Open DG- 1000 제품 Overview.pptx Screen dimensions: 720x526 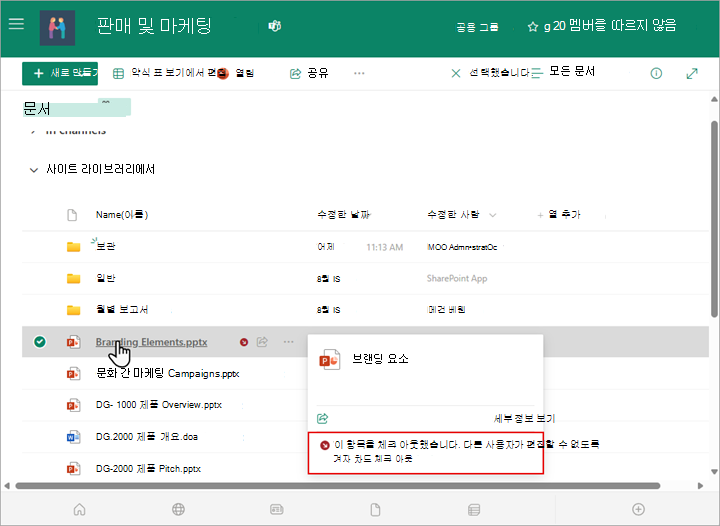pos(159,405)
